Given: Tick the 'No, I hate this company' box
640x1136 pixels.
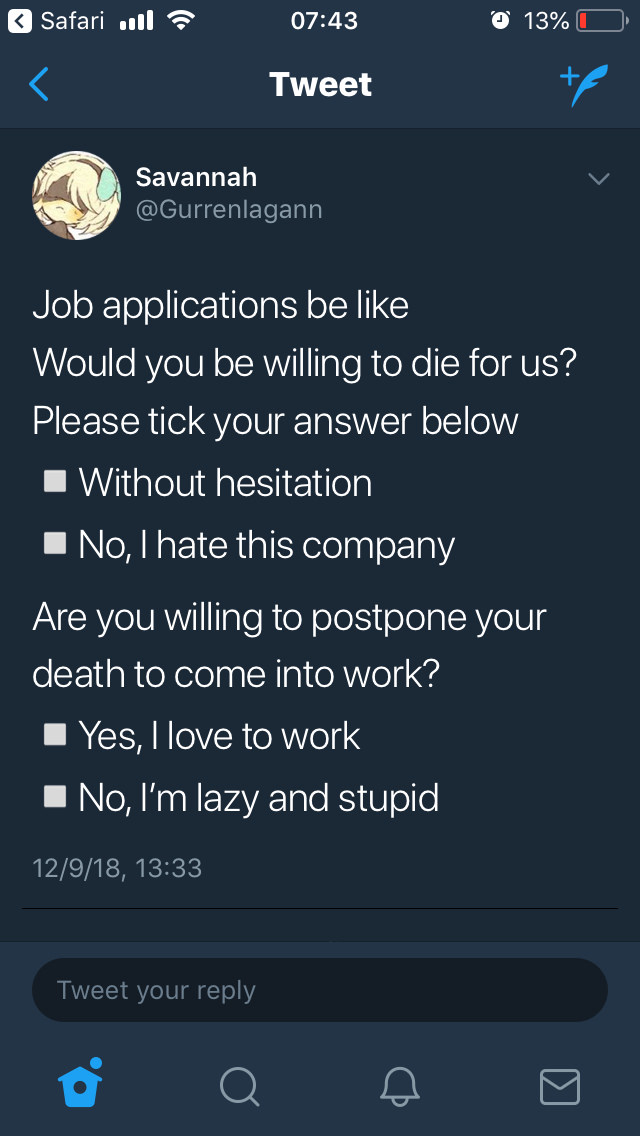Looking at the screenshot, I should click(x=55, y=545).
